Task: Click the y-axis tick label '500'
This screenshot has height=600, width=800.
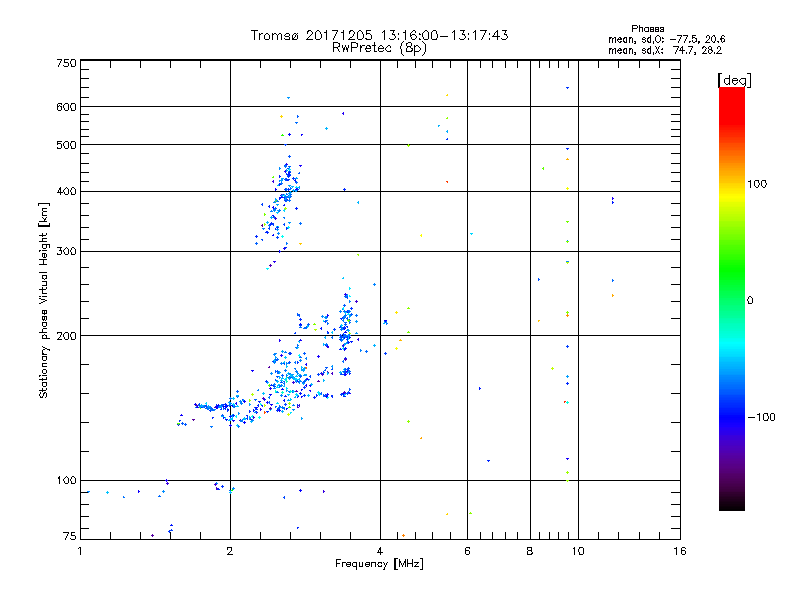Action: click(66, 145)
